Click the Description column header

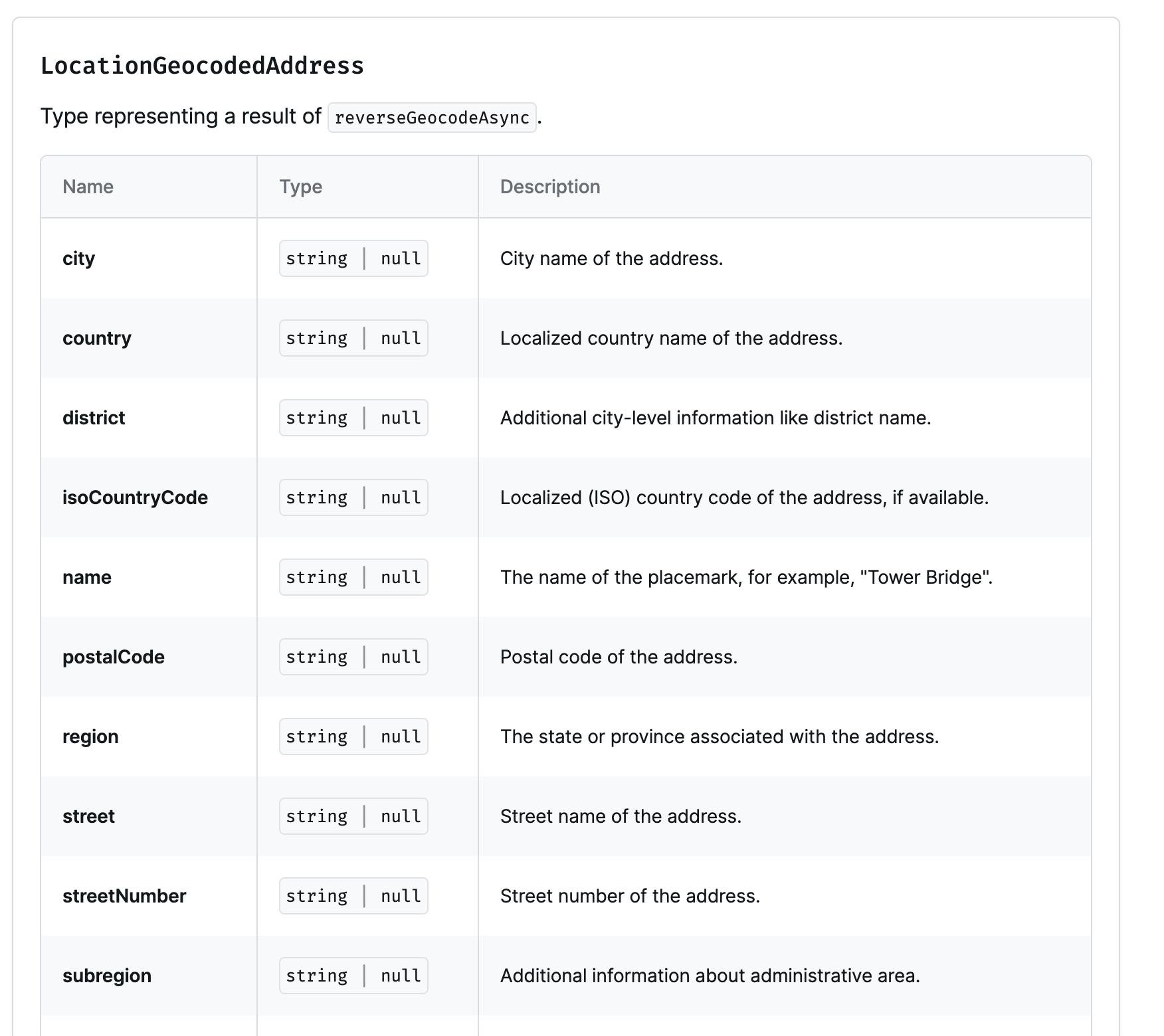click(550, 187)
